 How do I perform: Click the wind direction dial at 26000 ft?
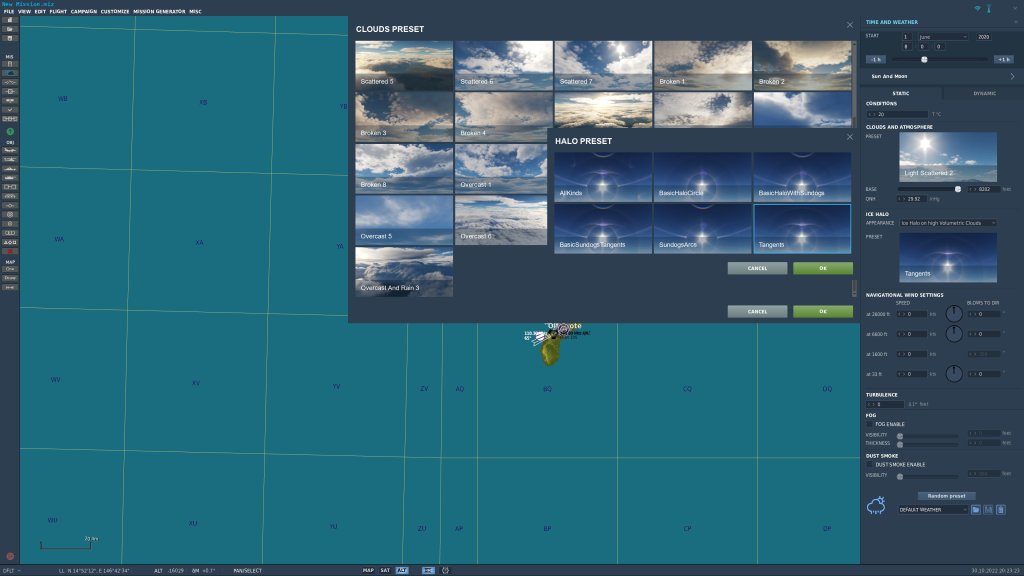(x=954, y=314)
